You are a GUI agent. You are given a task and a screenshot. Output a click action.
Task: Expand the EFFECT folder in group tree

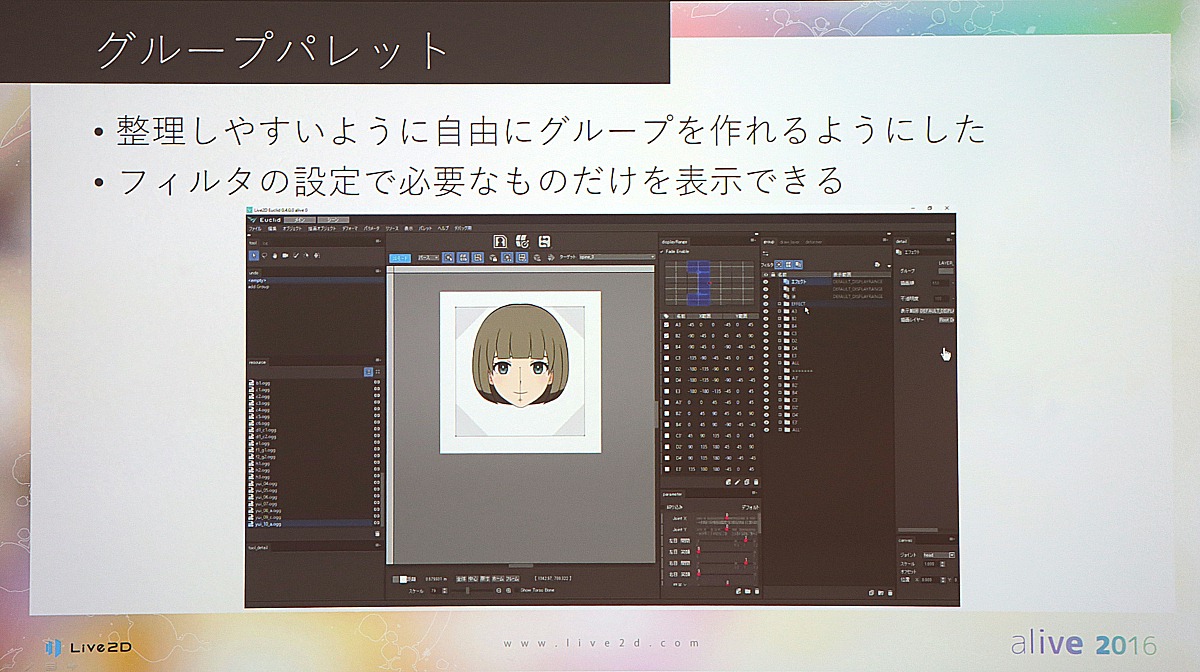pos(778,303)
